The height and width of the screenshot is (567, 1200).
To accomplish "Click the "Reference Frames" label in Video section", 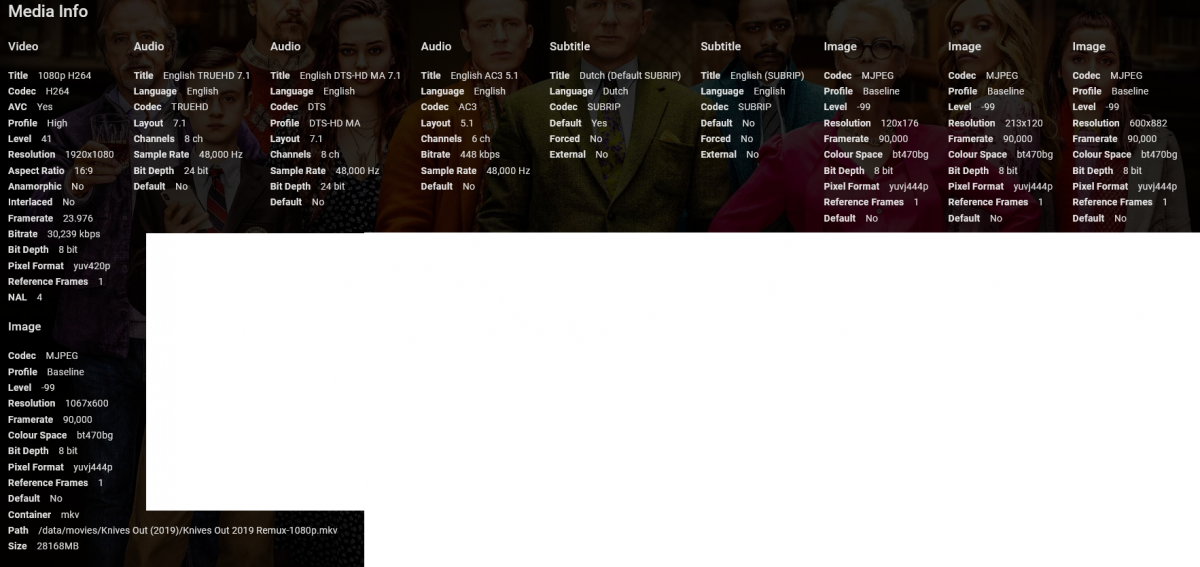I will coord(48,282).
